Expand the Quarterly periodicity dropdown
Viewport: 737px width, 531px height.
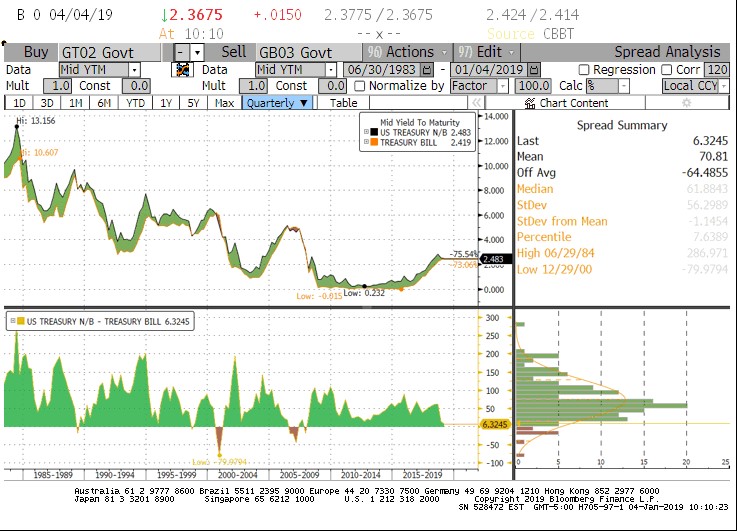click(277, 103)
